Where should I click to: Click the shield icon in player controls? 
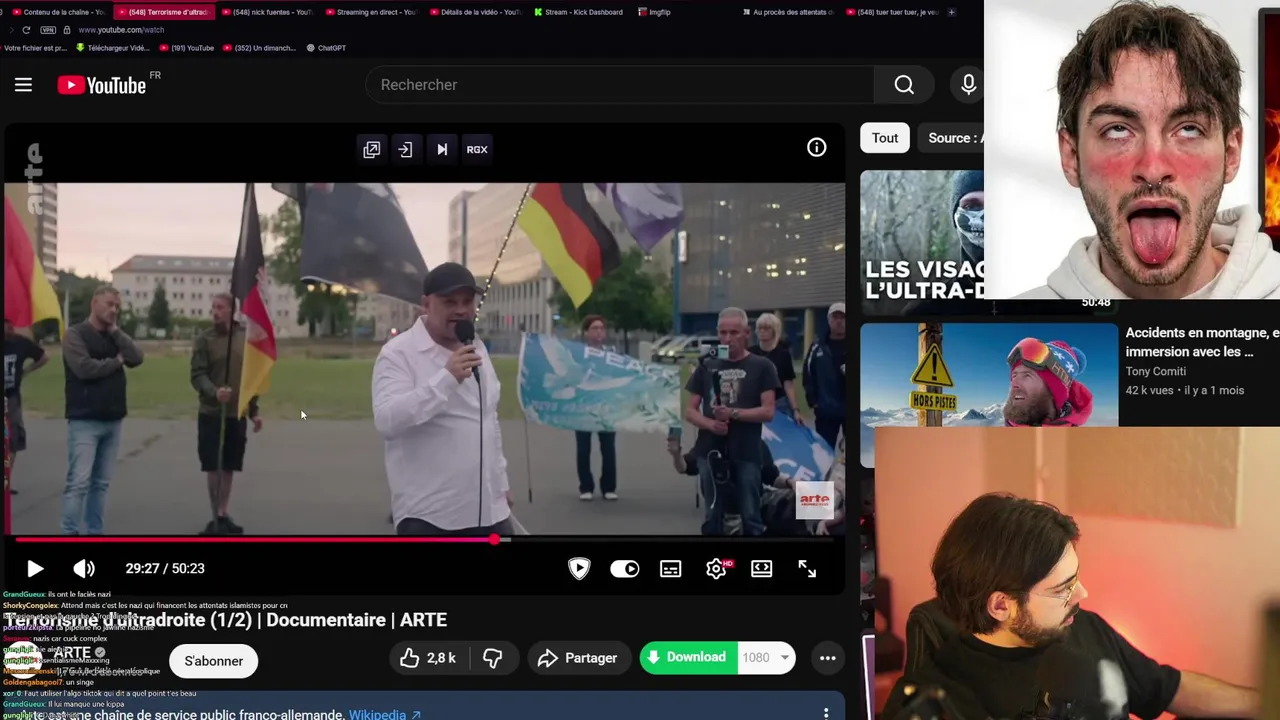(579, 568)
